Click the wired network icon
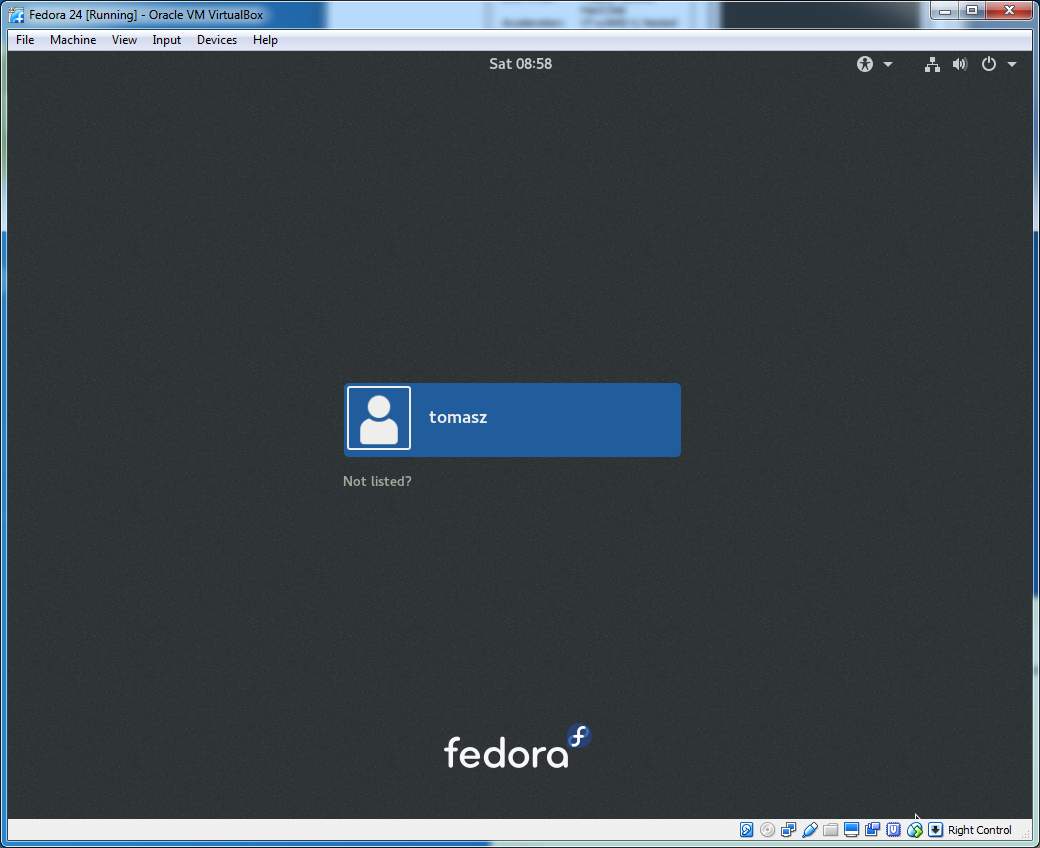Screen dimensions: 1040x848 [933, 64]
